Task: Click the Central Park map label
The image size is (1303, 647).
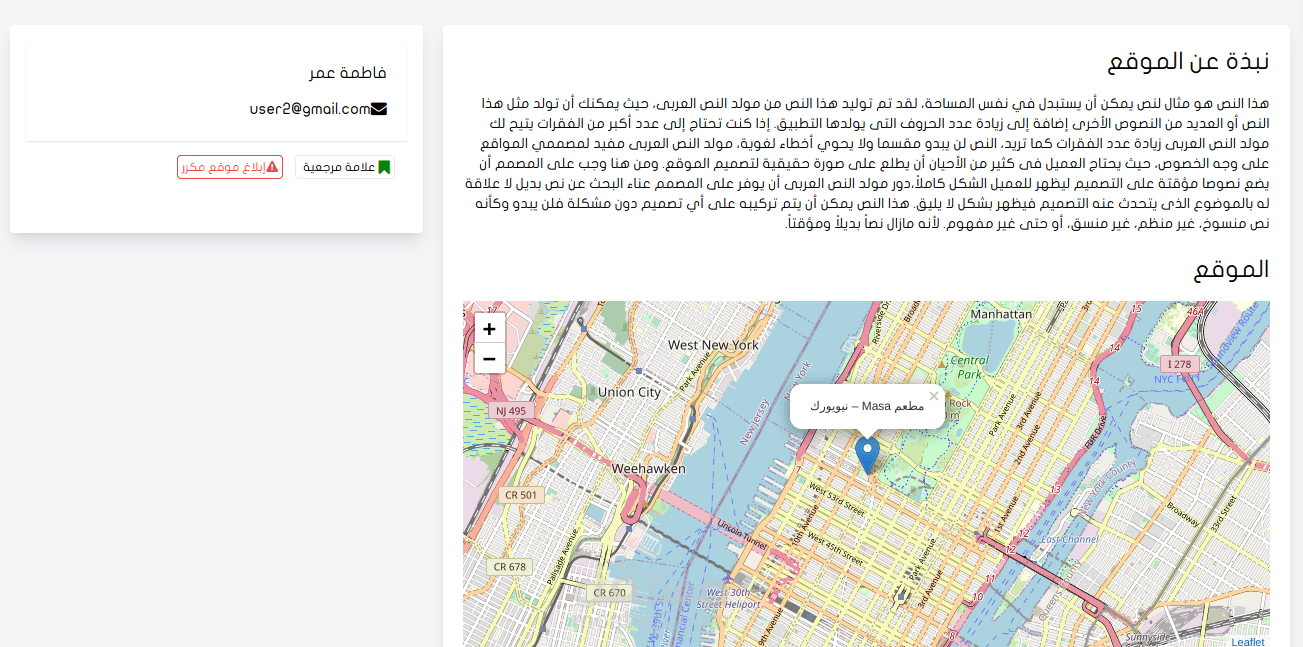Action: click(969, 368)
